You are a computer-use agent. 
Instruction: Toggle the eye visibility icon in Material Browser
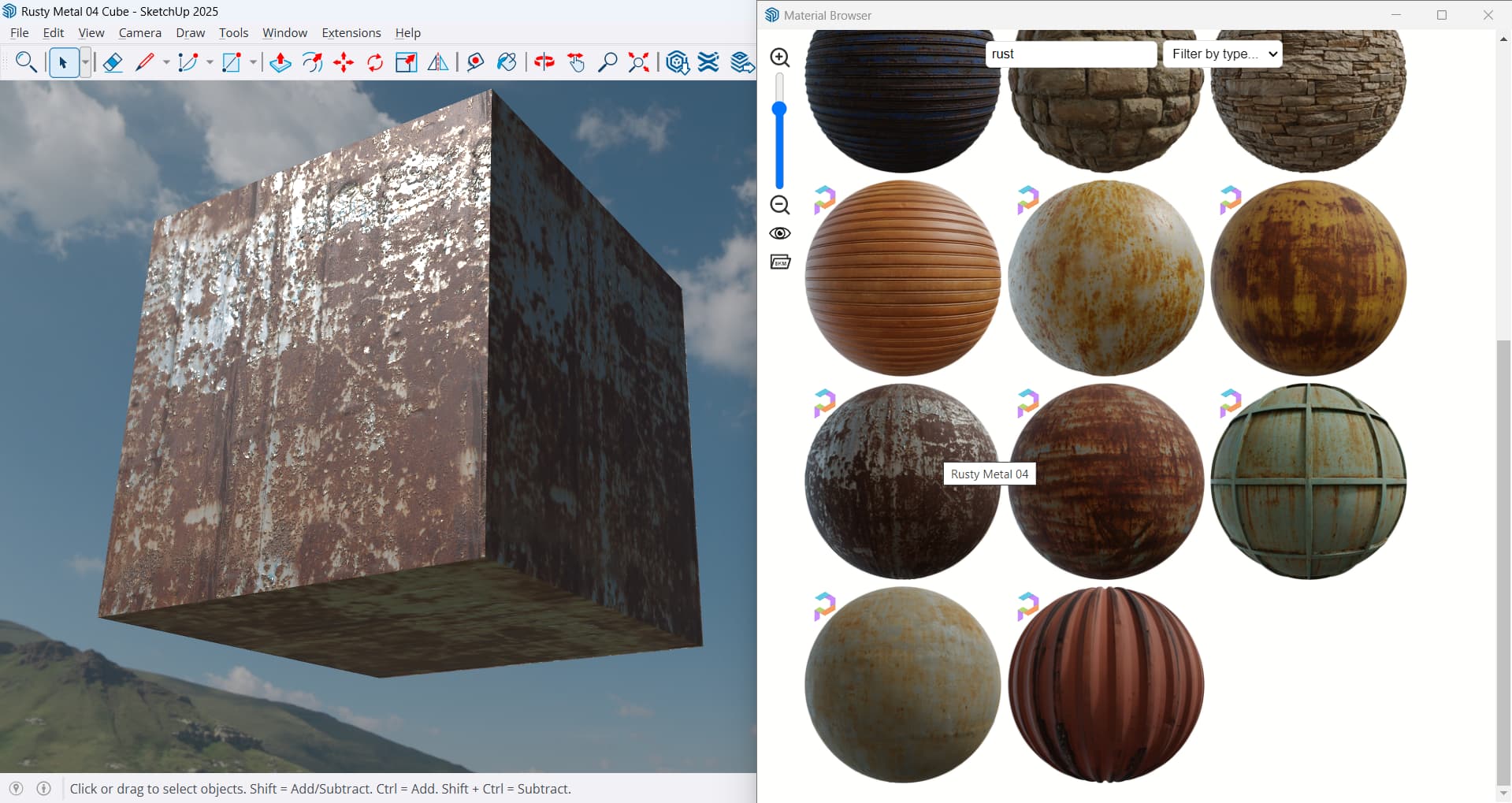coord(780,233)
